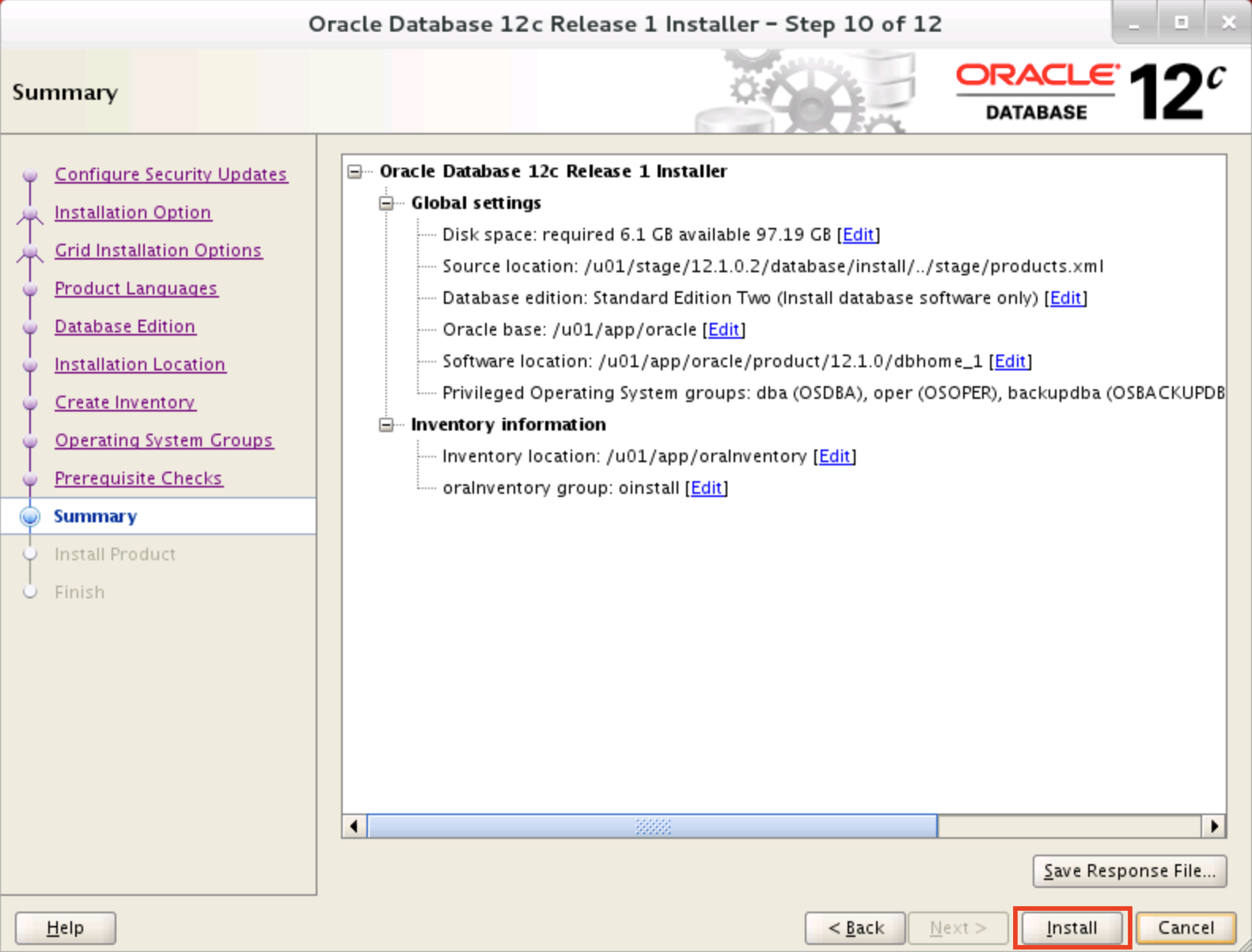
Task: Open the Configure Security Updates step
Action: pyautogui.click(x=171, y=174)
